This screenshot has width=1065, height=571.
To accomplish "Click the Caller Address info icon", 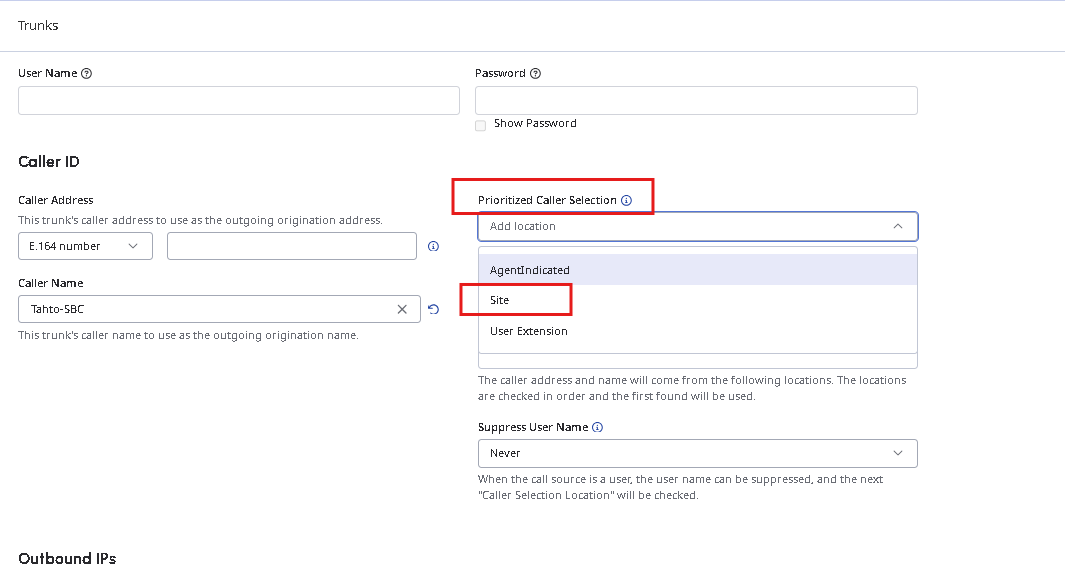I will 433,246.
